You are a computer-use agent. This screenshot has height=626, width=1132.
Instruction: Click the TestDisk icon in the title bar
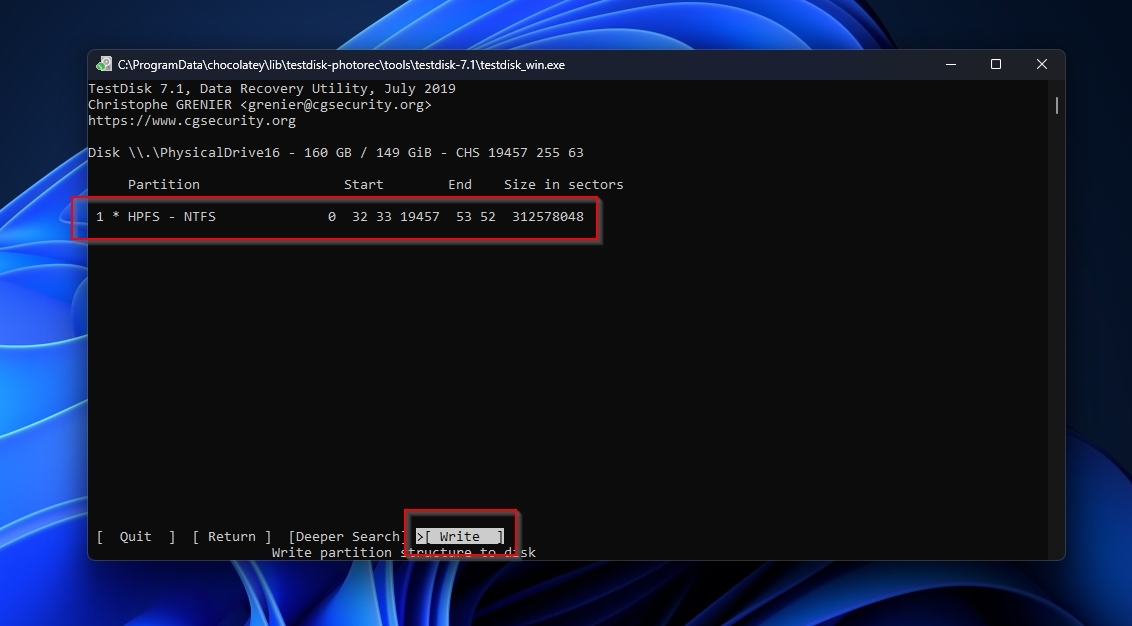click(x=103, y=63)
